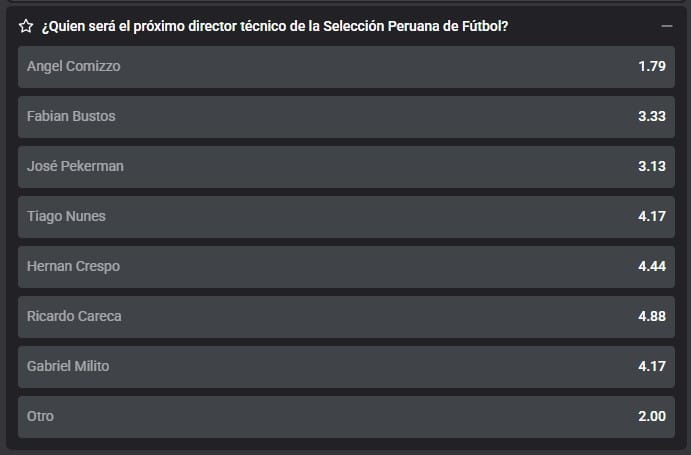Click the 4.17 odds in Gabriel Milito row
The height and width of the screenshot is (455, 691).
point(652,366)
